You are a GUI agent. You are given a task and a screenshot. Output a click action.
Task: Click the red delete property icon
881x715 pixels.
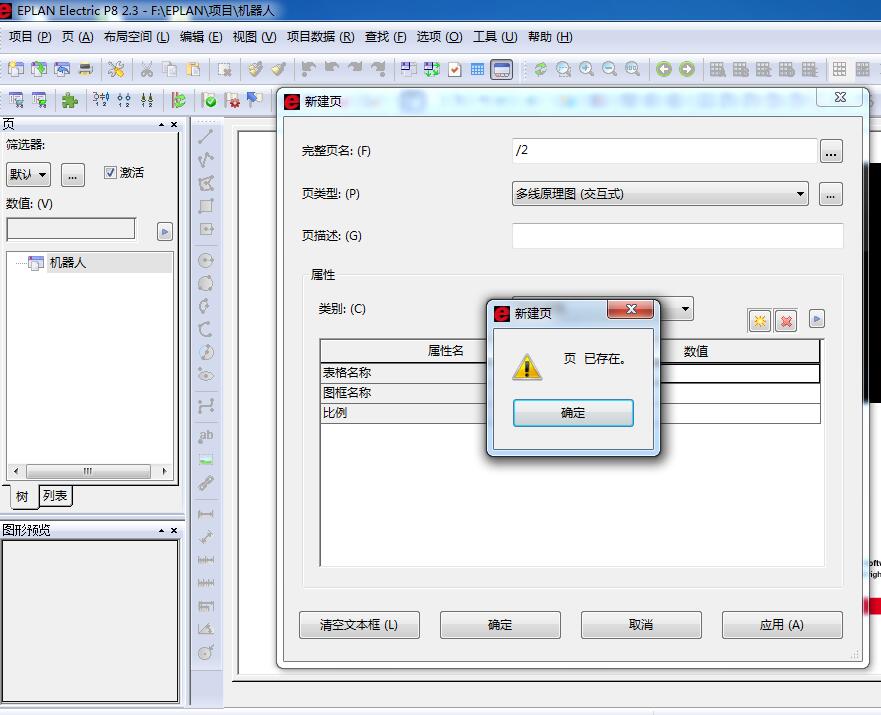pyautogui.click(x=786, y=320)
